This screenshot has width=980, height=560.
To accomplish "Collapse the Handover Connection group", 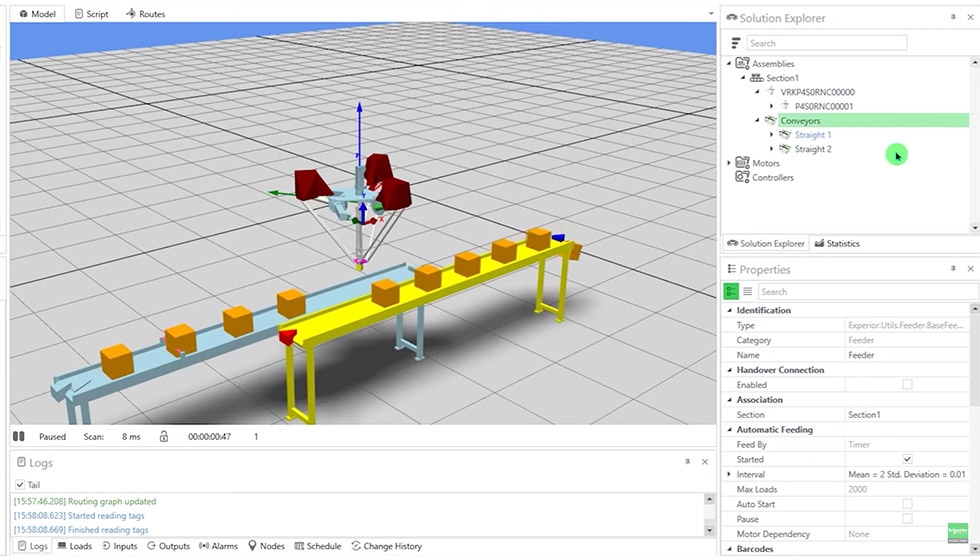I will 729,370.
